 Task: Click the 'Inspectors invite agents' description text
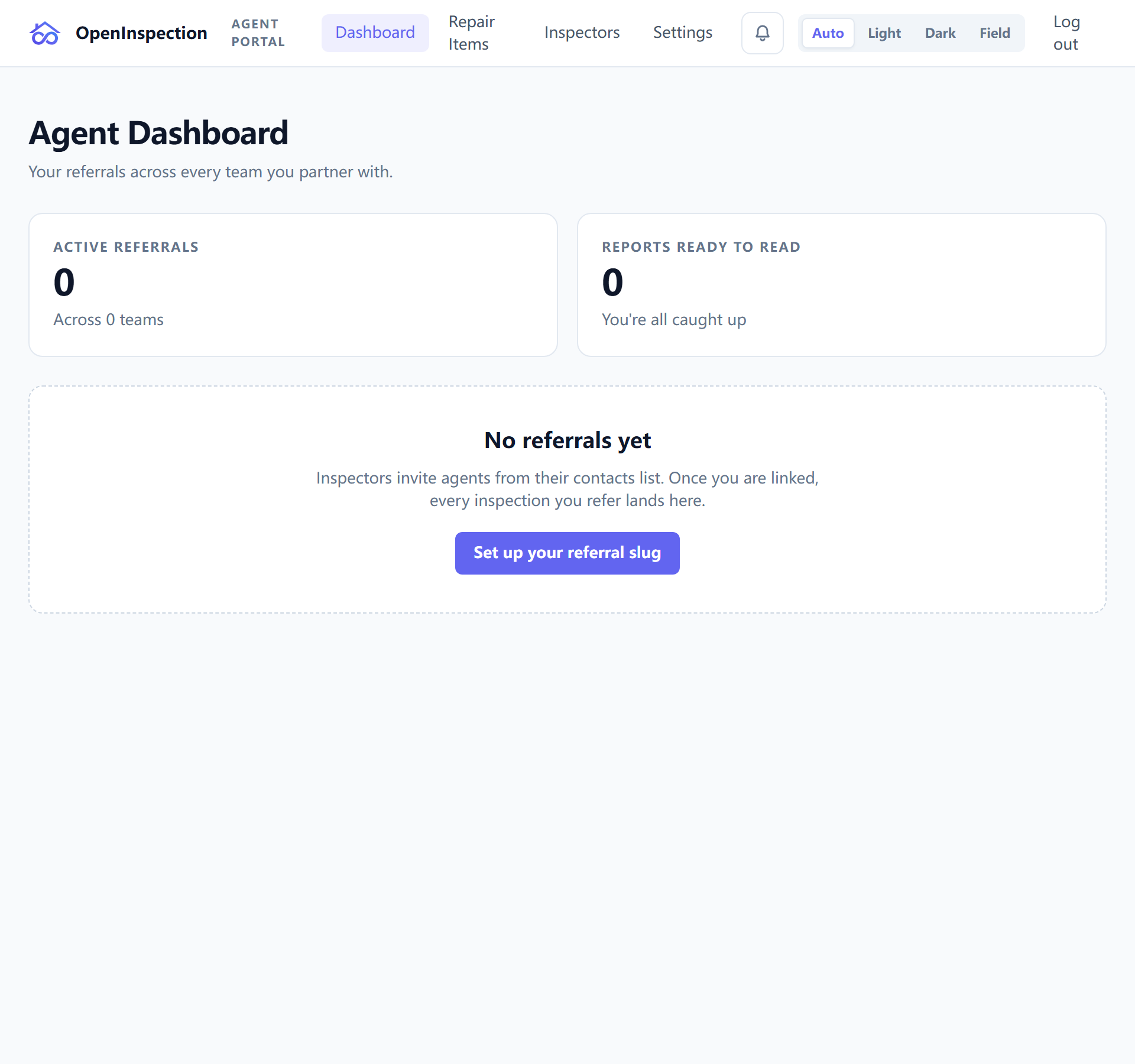567,489
